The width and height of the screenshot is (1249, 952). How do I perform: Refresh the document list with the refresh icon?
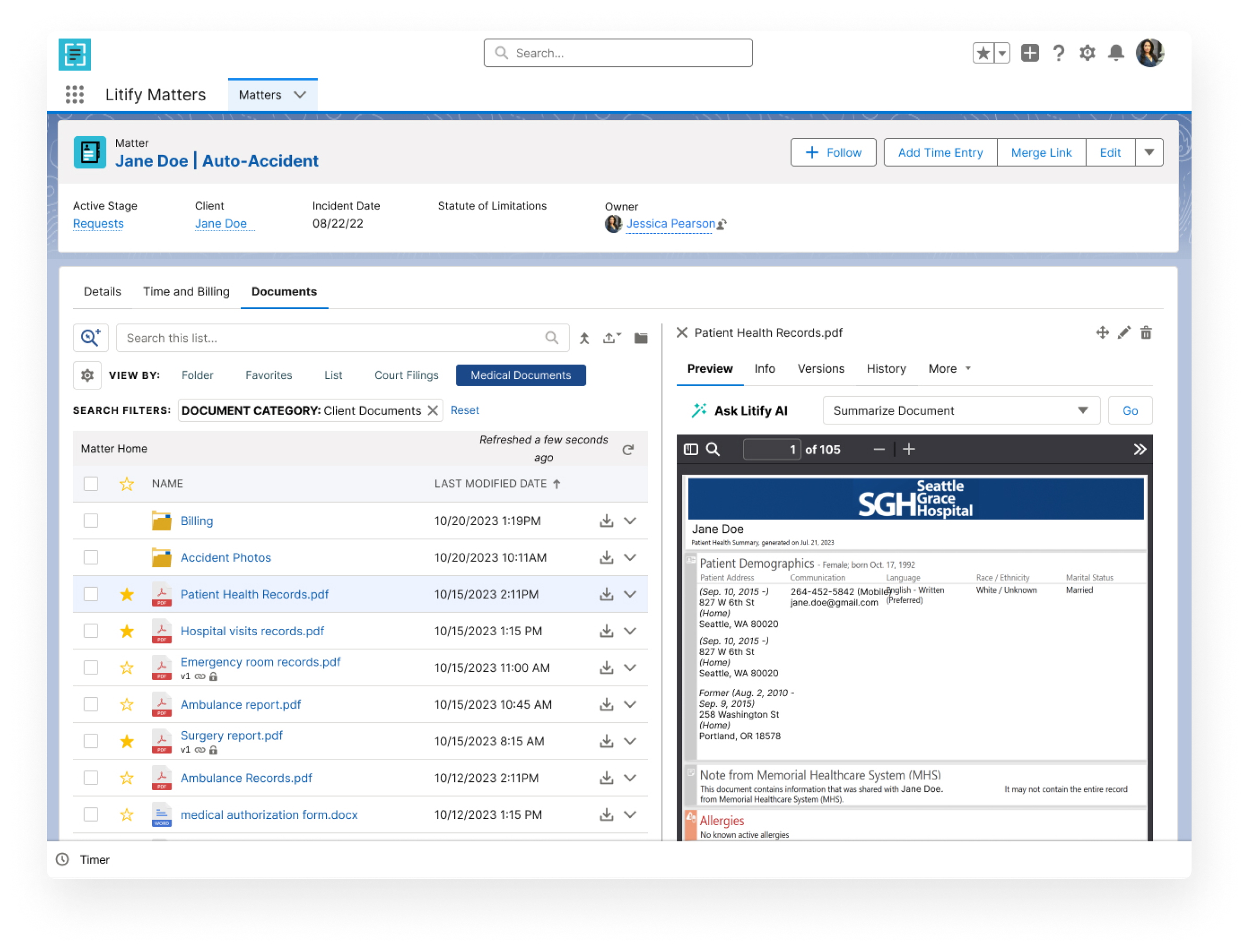tap(628, 449)
